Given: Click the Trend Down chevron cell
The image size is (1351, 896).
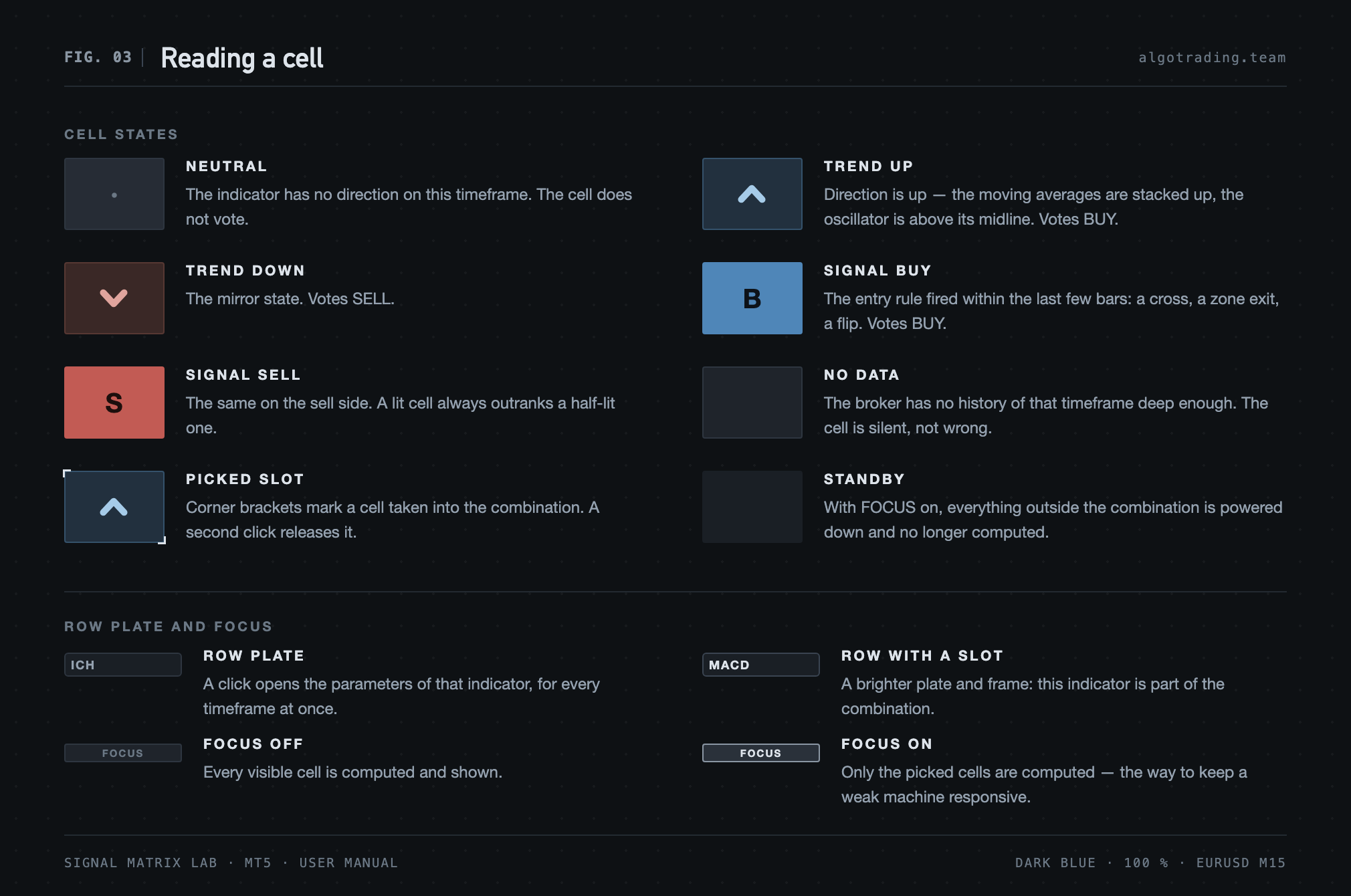Looking at the screenshot, I should coord(114,298).
